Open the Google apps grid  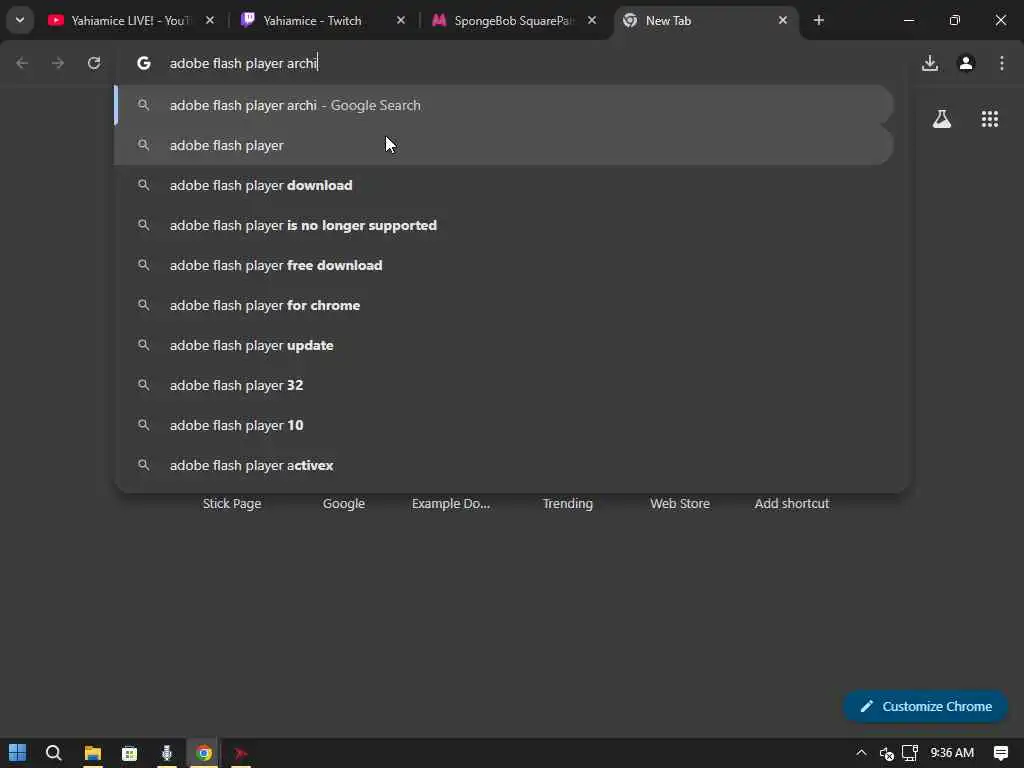(989, 119)
